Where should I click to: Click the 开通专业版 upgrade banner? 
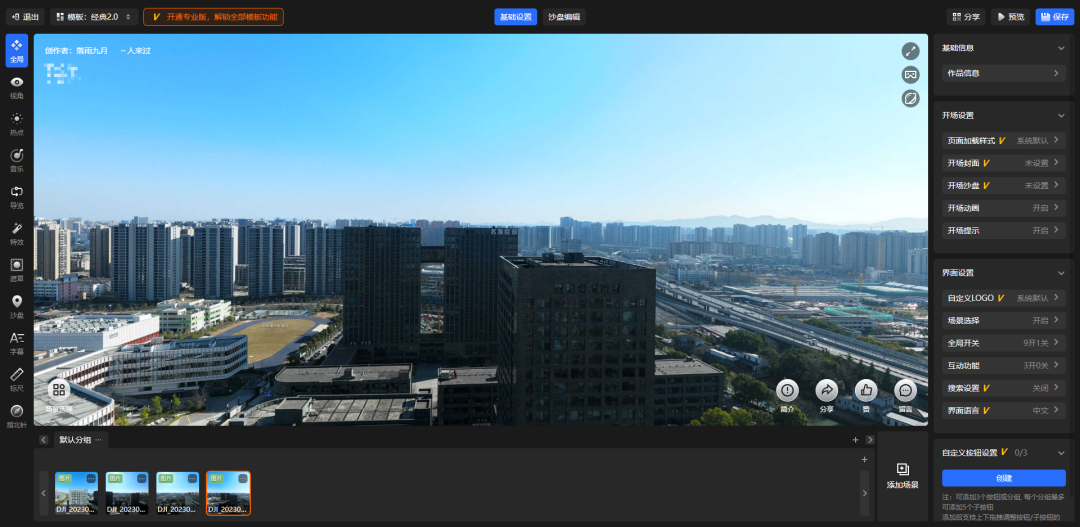click(x=214, y=17)
